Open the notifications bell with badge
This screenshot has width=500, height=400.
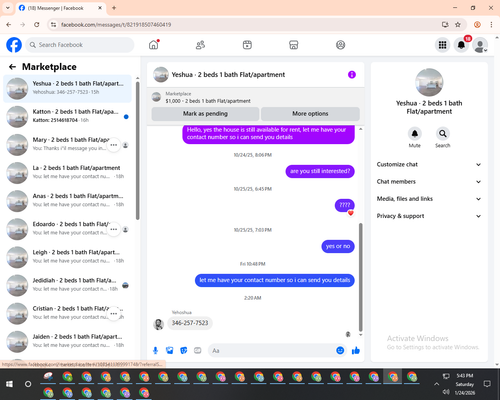461,45
